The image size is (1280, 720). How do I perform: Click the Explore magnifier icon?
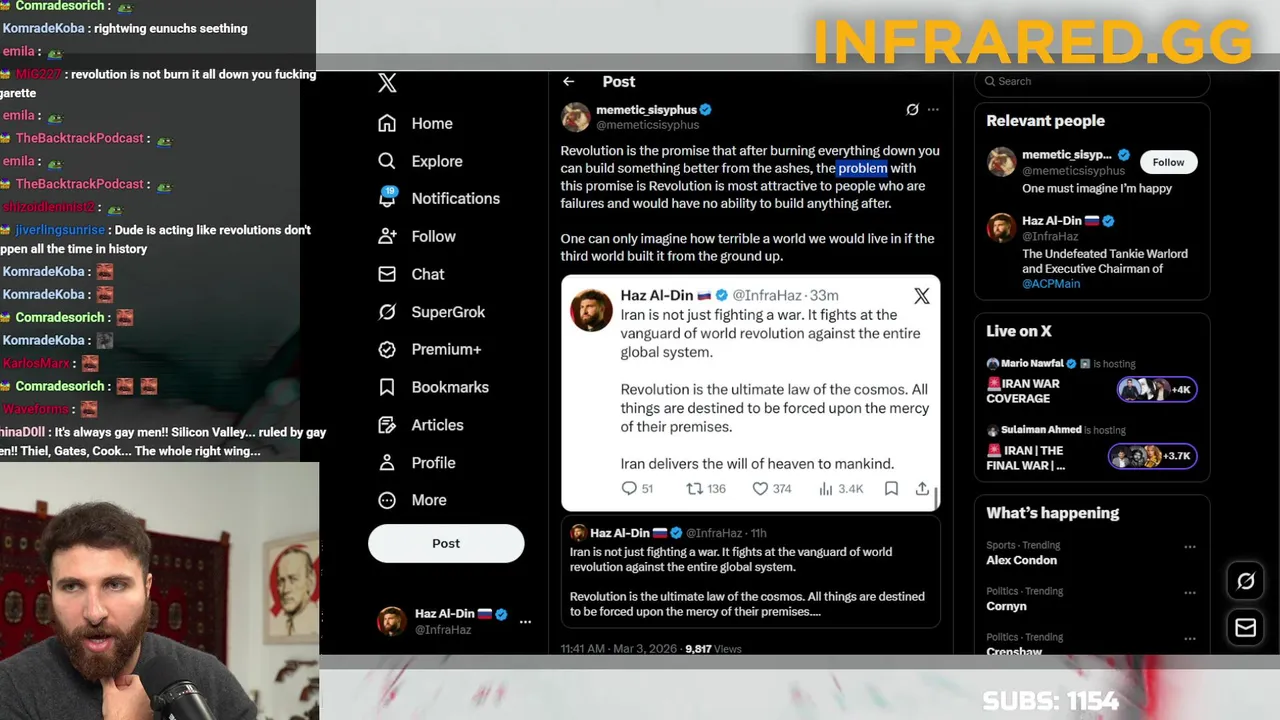point(387,161)
